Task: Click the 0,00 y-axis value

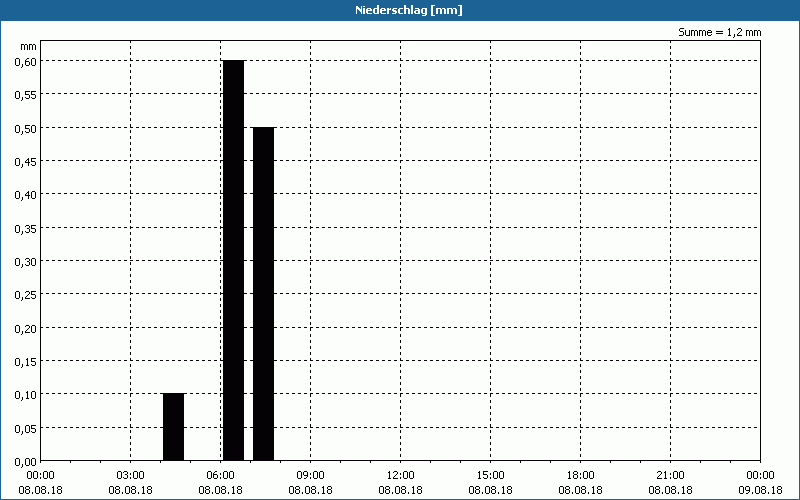Action: [26, 462]
